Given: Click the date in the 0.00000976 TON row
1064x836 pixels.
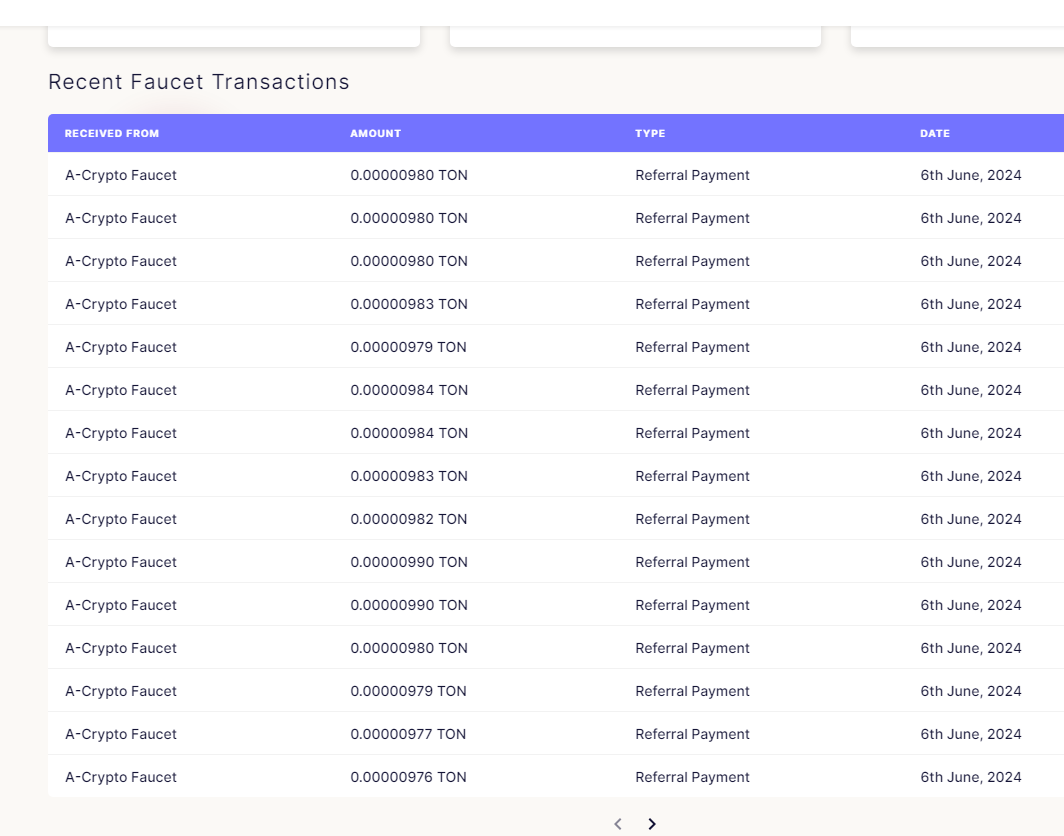Looking at the screenshot, I should (x=971, y=777).
